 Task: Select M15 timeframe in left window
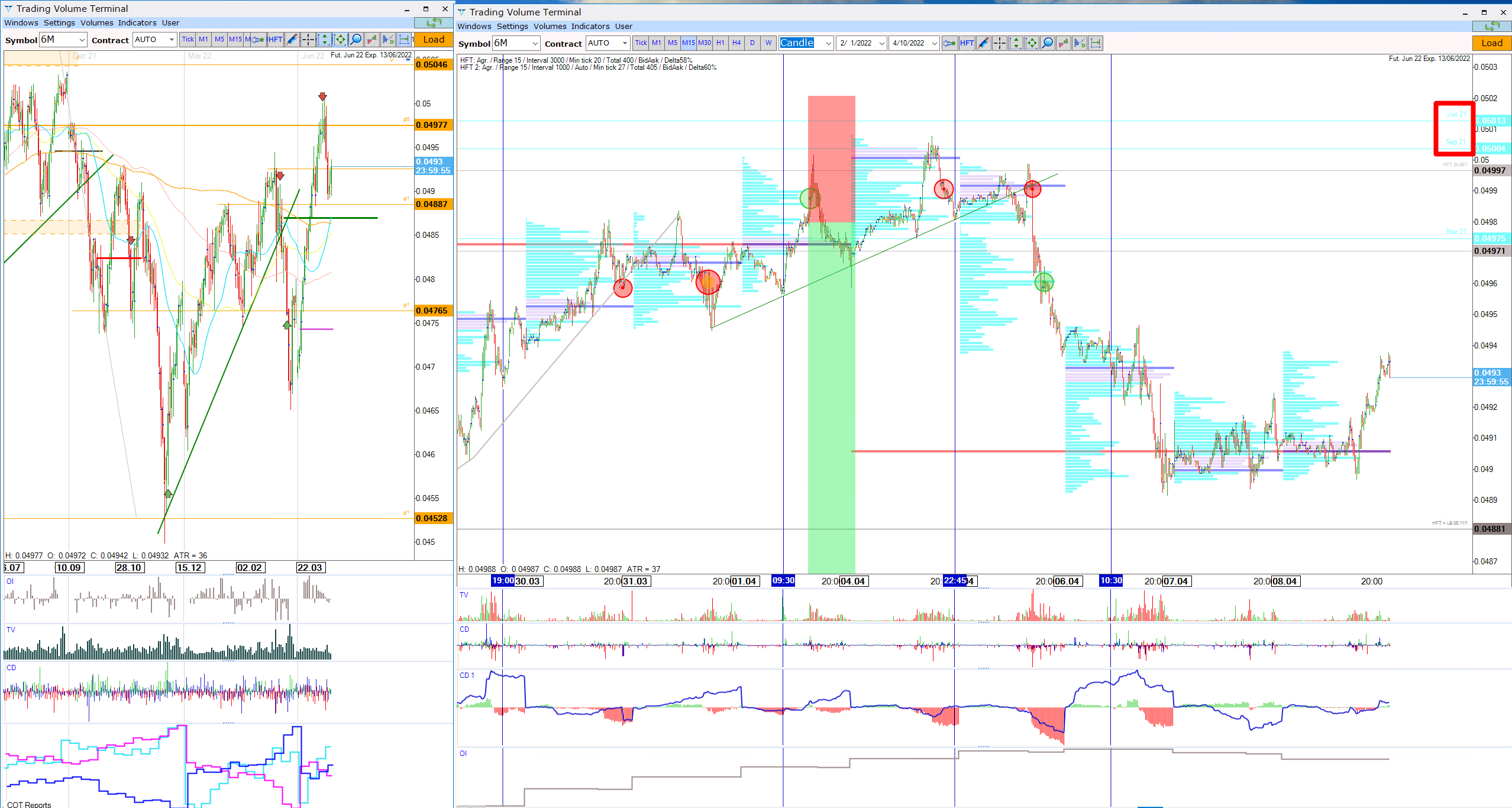click(235, 40)
